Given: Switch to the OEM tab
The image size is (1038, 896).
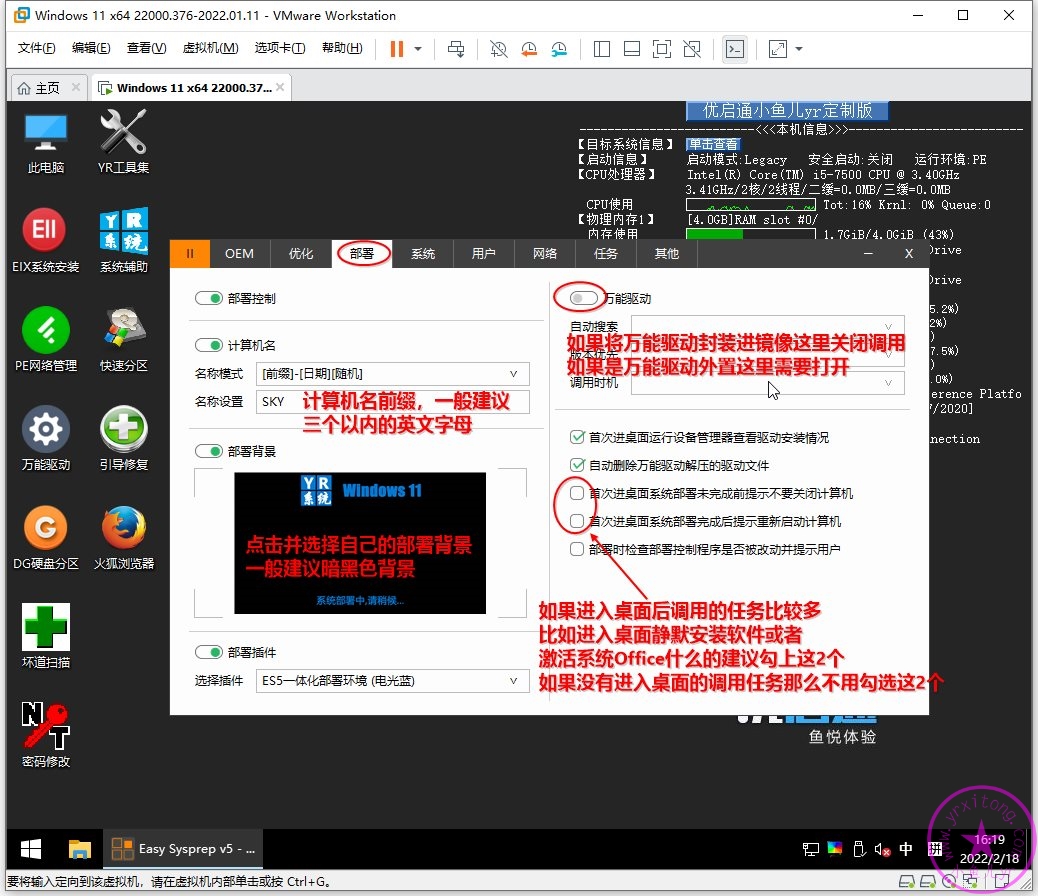Looking at the screenshot, I should 240,254.
